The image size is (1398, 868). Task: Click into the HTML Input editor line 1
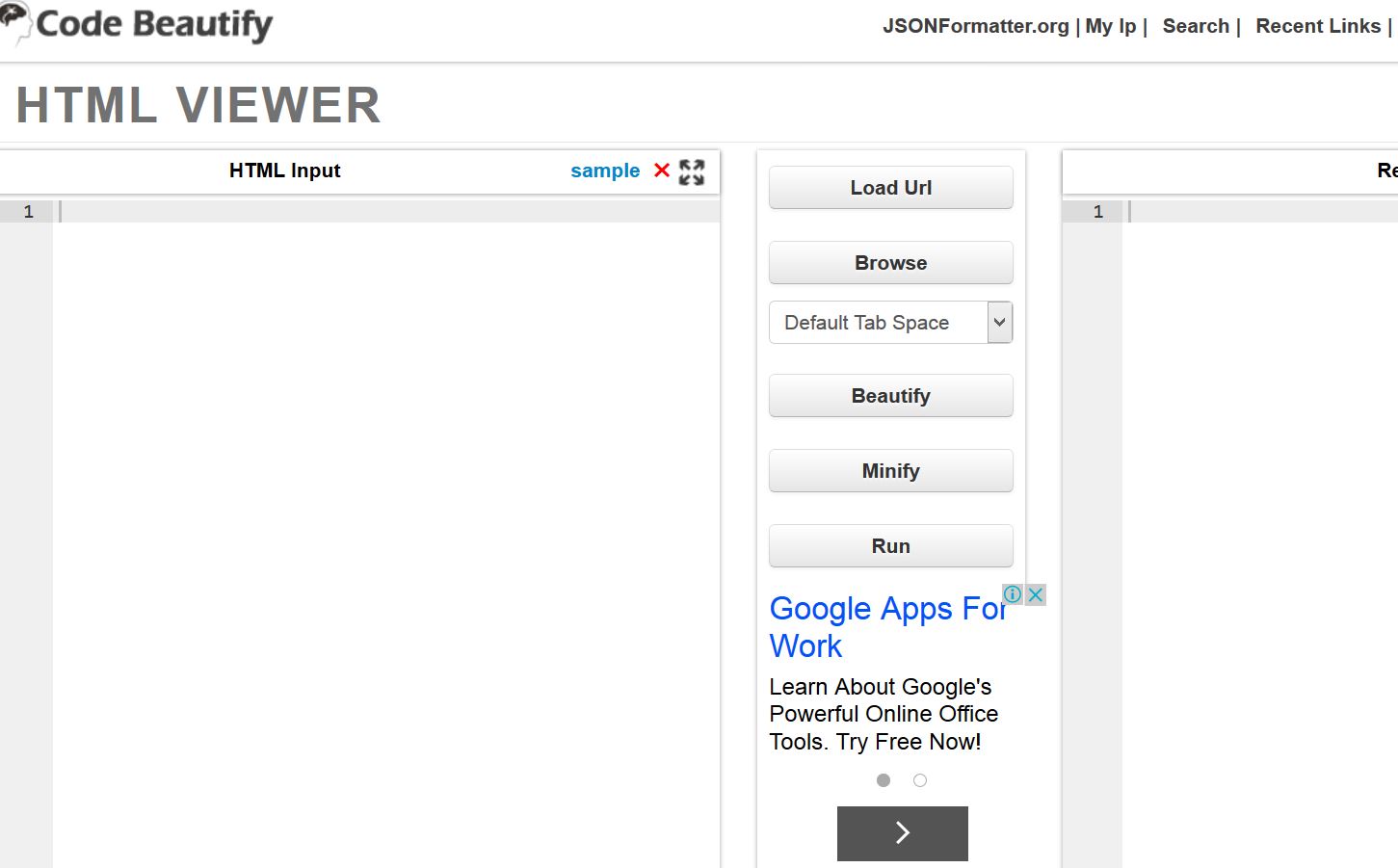pos(385,211)
